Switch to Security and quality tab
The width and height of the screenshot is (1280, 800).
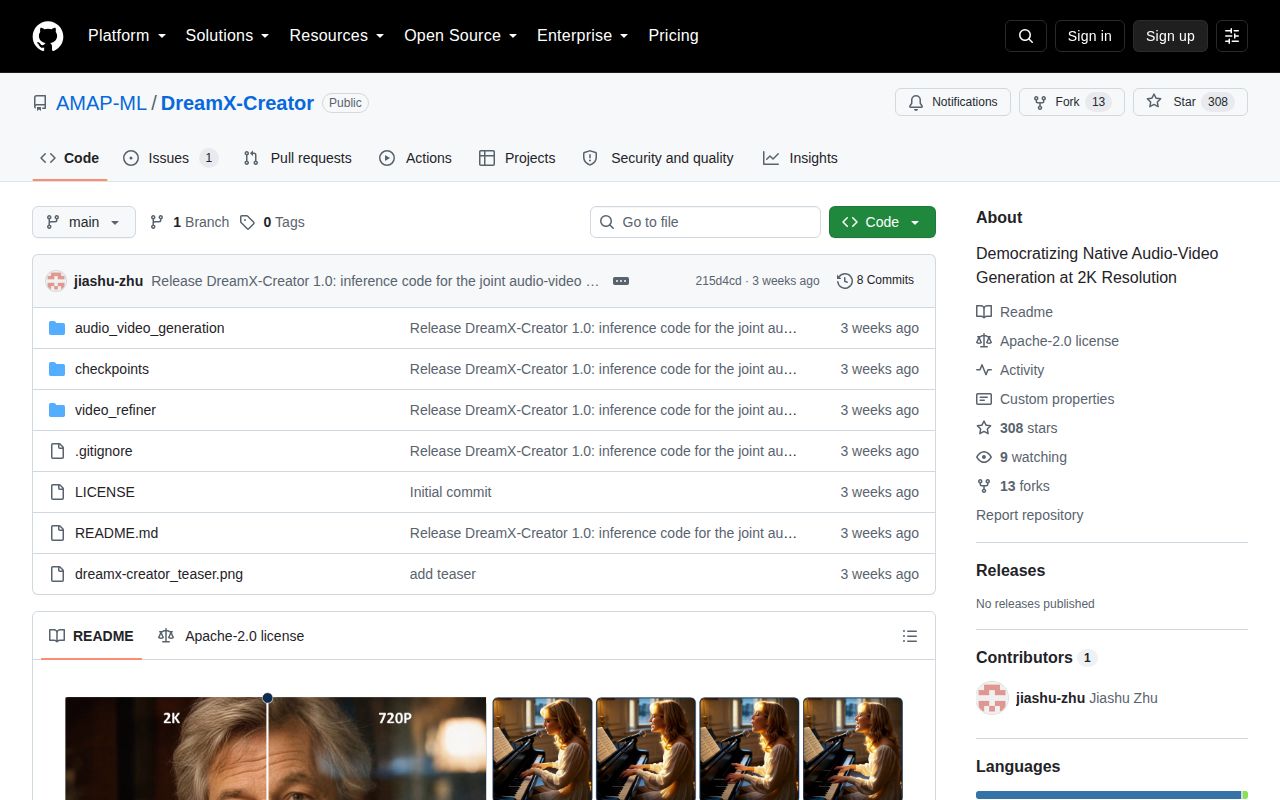658,158
